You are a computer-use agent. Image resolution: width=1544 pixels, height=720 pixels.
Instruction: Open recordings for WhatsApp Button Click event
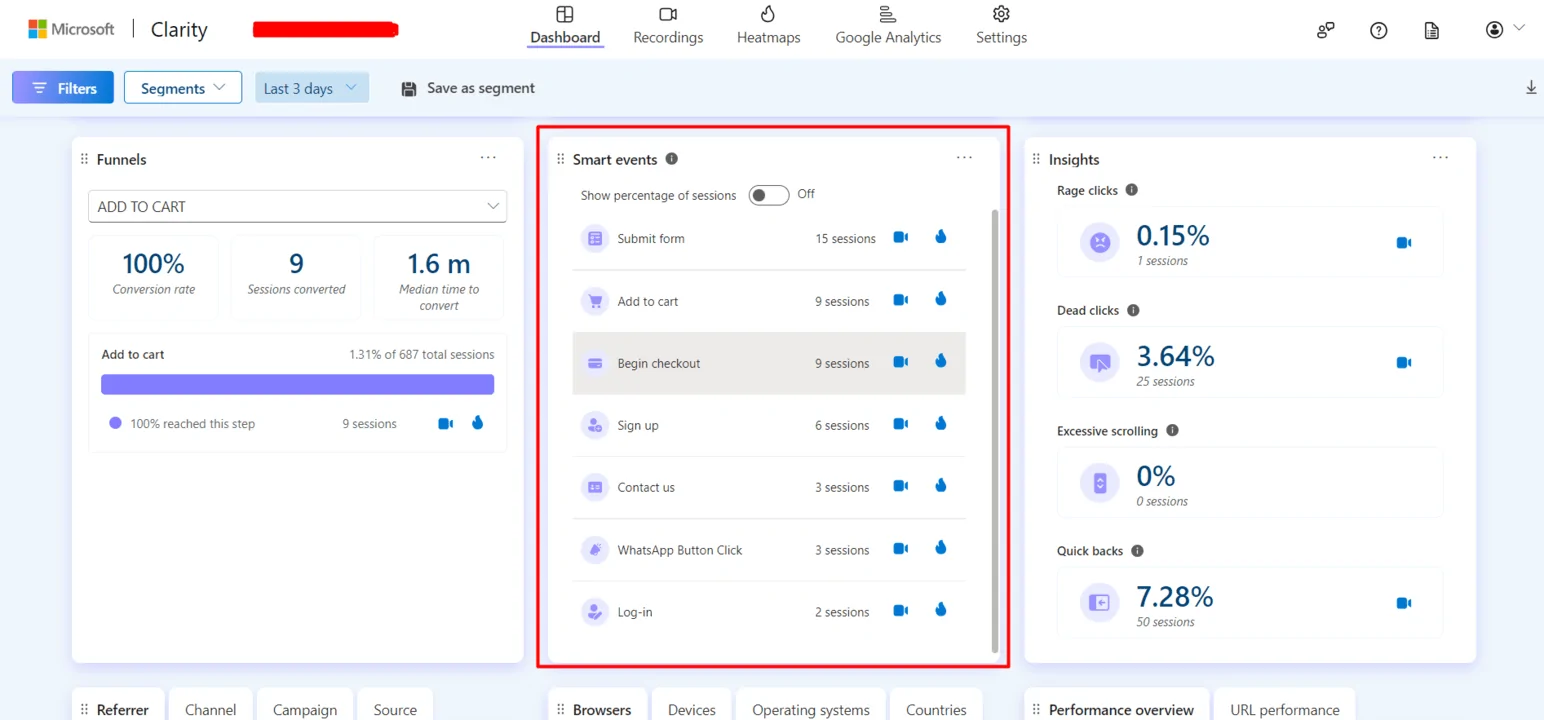pyautogui.click(x=900, y=549)
